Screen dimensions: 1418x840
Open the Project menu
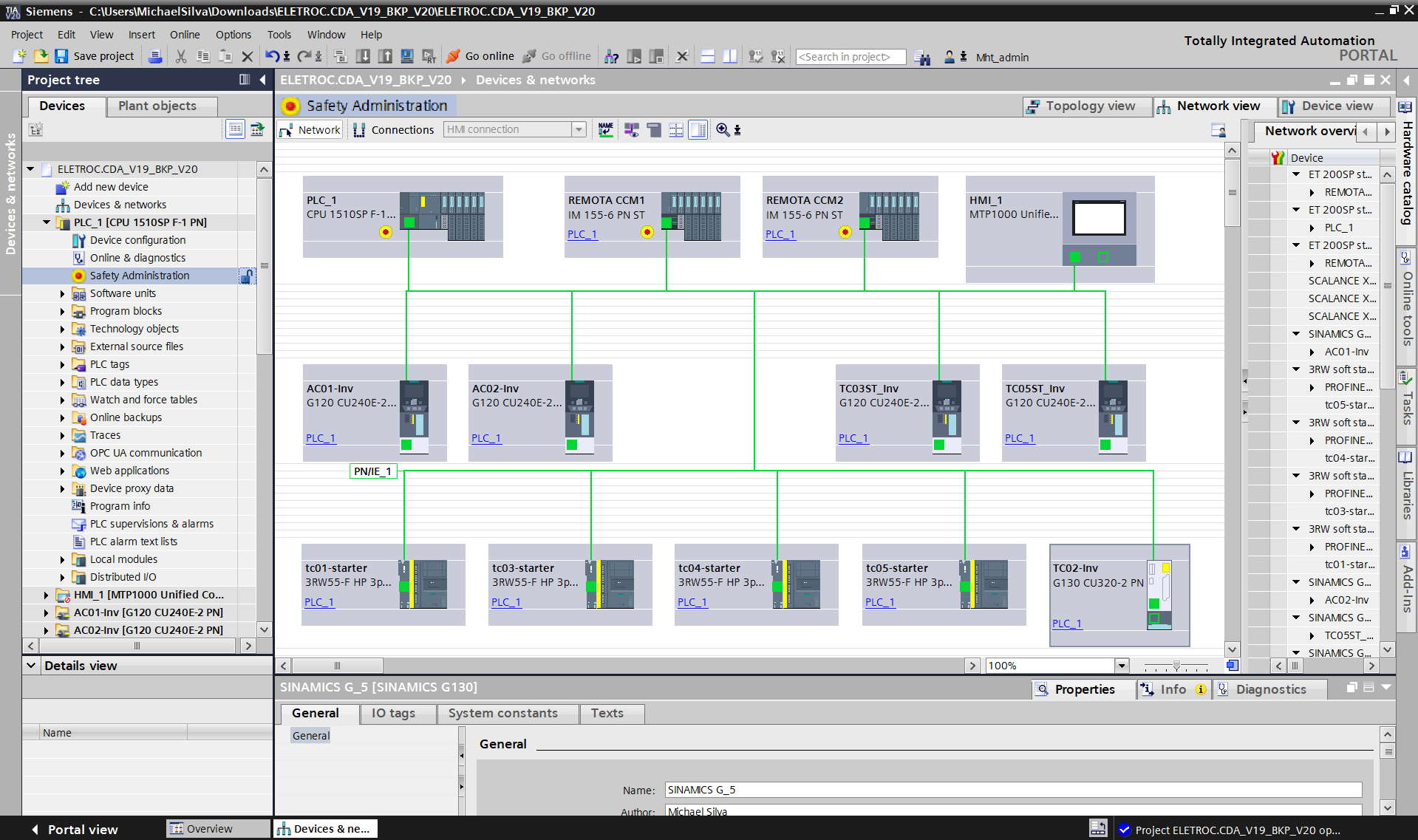[27, 35]
